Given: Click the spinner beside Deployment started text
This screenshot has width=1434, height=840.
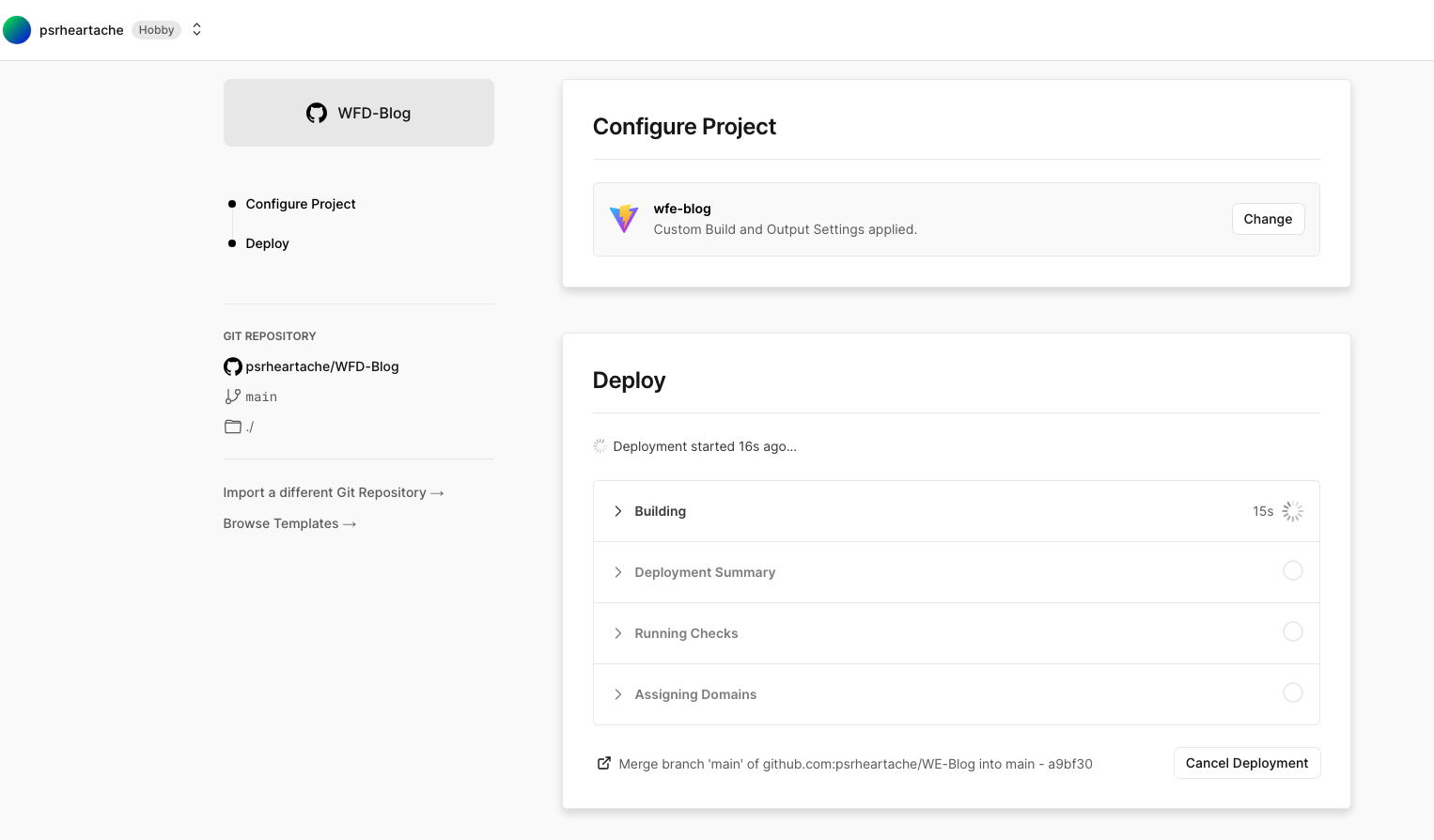Looking at the screenshot, I should pos(600,446).
